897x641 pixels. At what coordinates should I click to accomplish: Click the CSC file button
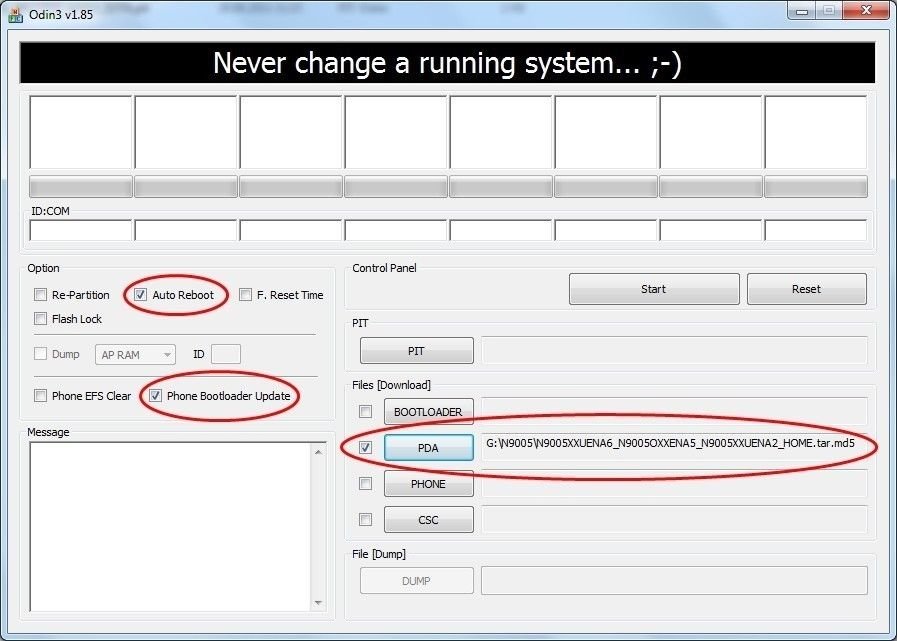click(x=428, y=520)
